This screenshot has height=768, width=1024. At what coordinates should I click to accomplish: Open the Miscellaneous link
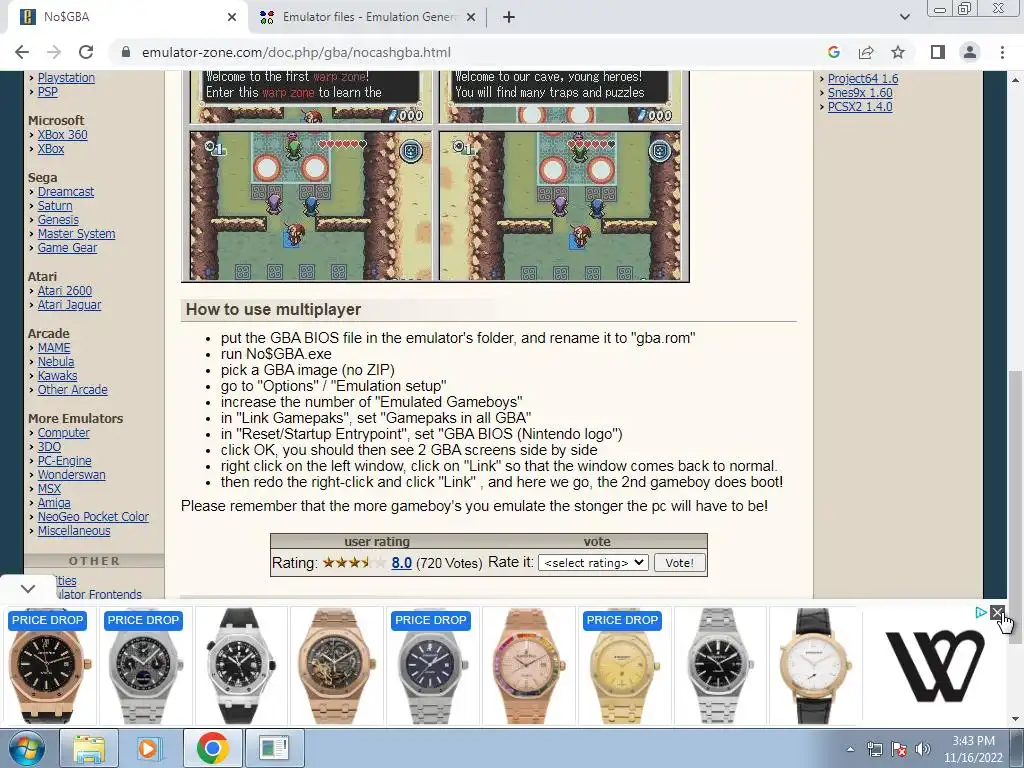click(74, 531)
